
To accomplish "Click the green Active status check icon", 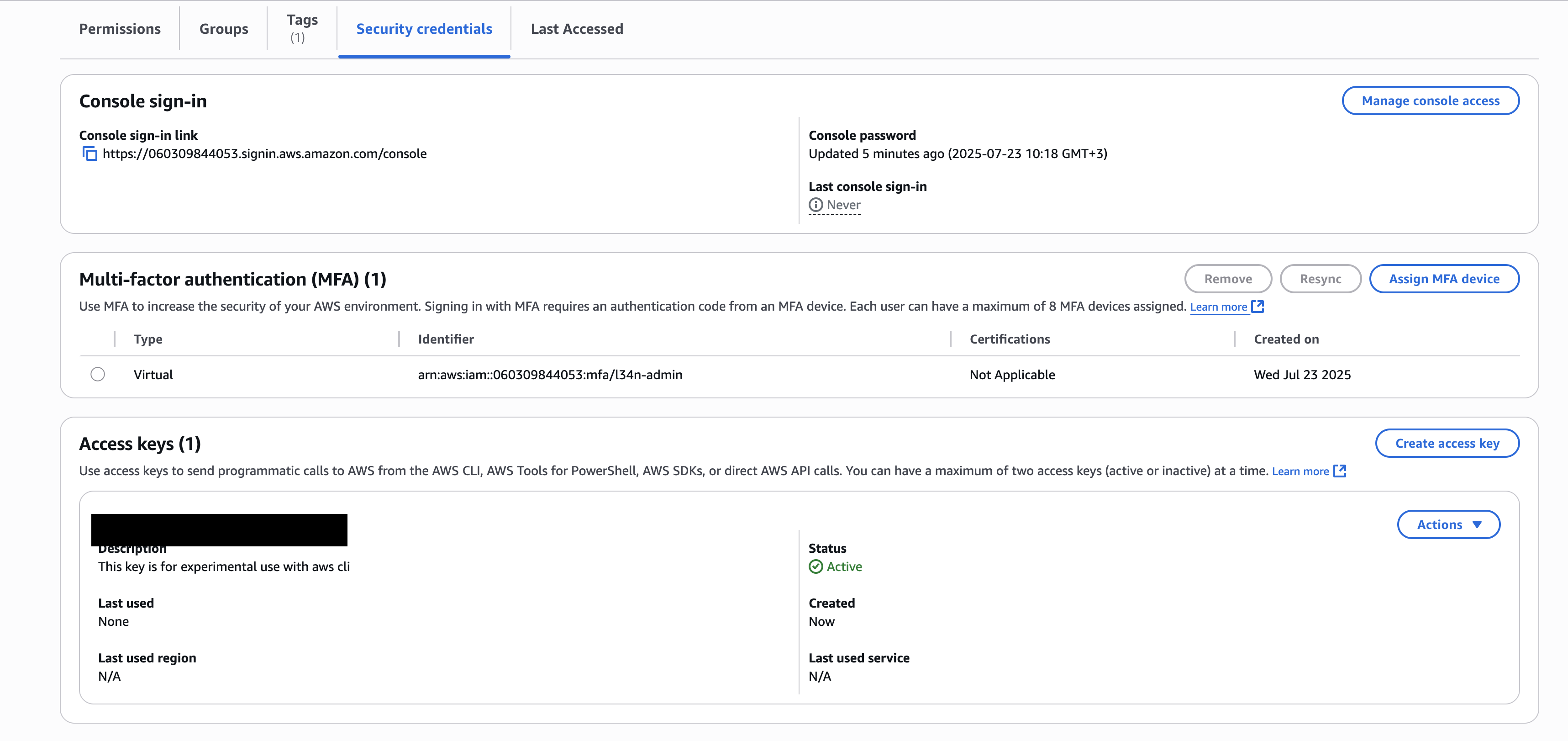I will point(816,567).
